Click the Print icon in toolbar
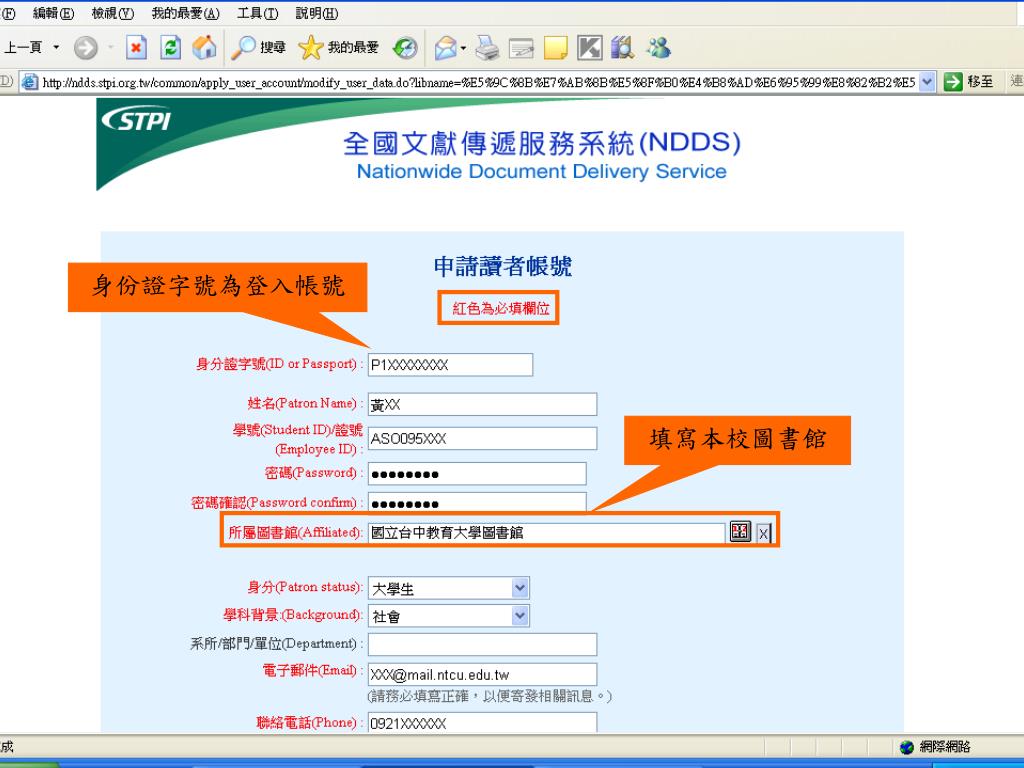 click(487, 48)
